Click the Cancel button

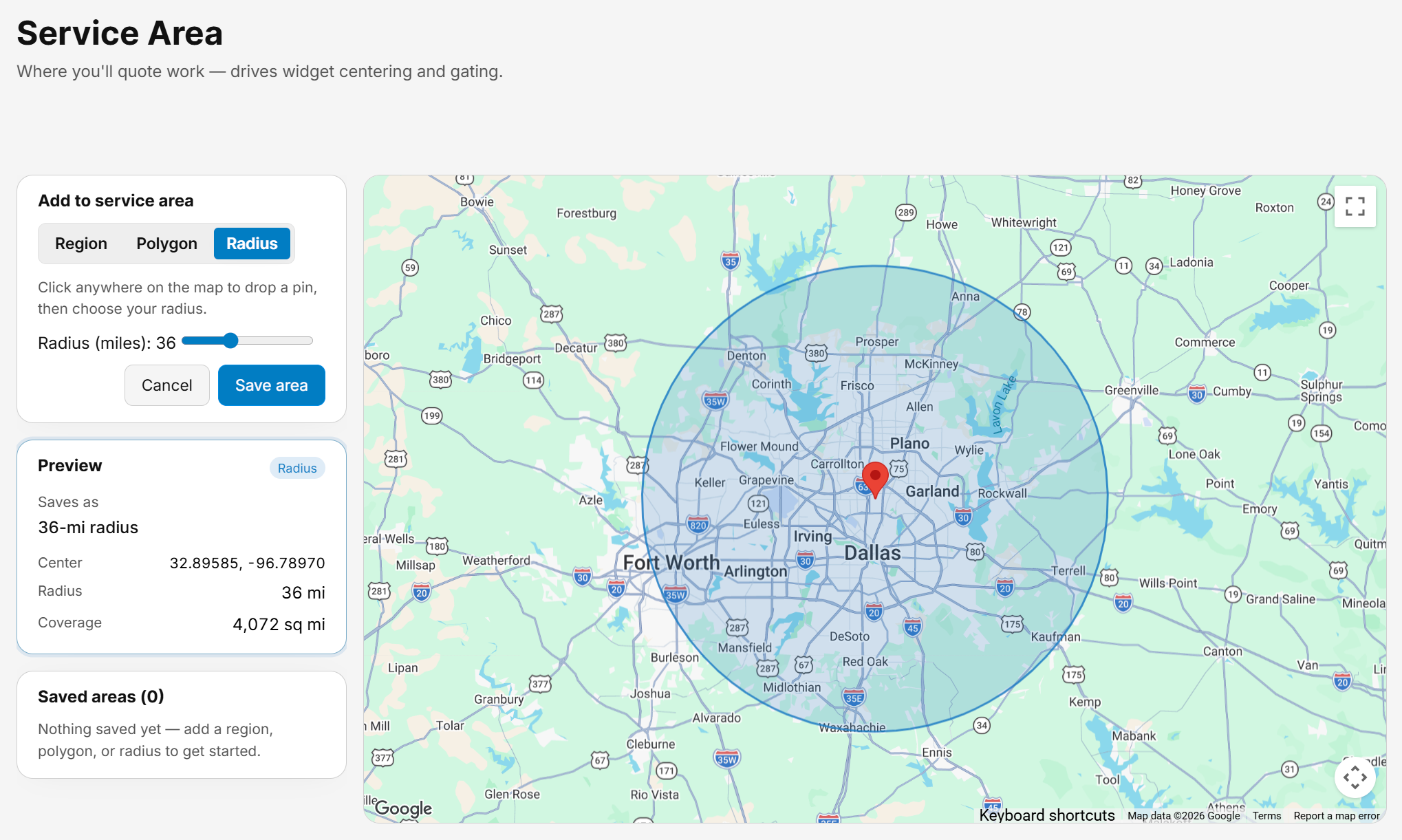pos(167,385)
